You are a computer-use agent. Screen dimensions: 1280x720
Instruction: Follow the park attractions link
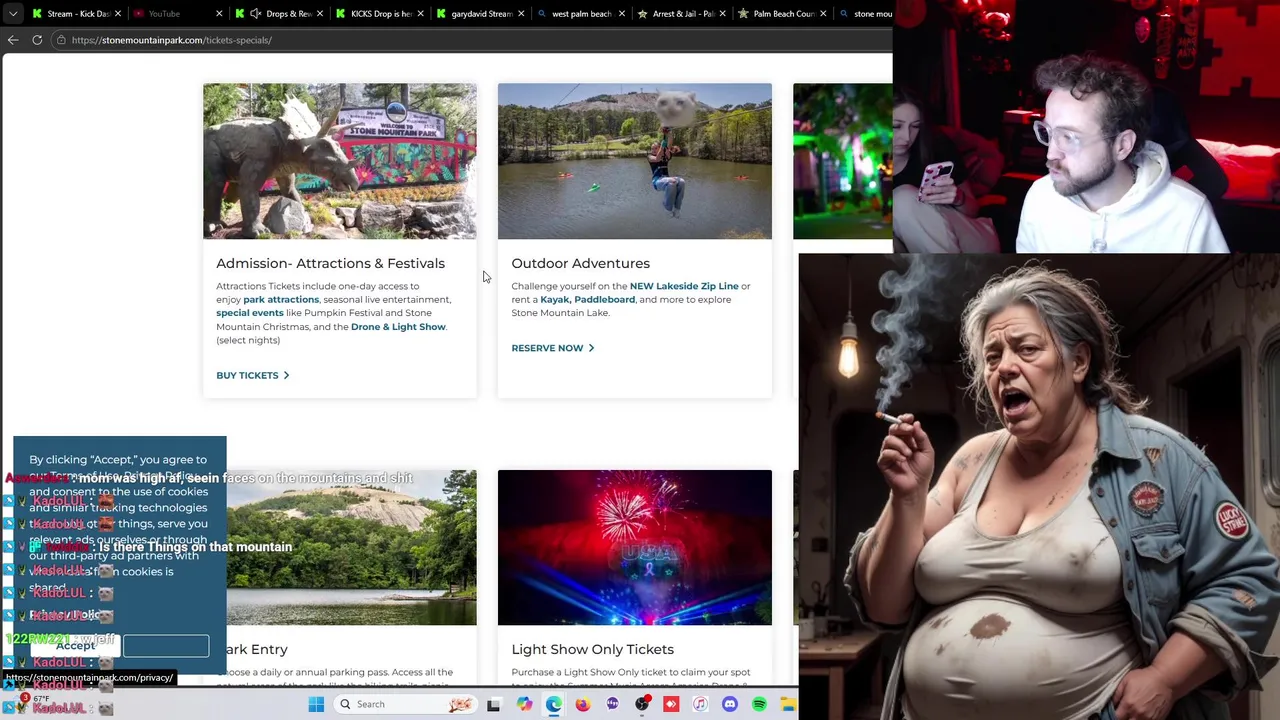point(281,299)
